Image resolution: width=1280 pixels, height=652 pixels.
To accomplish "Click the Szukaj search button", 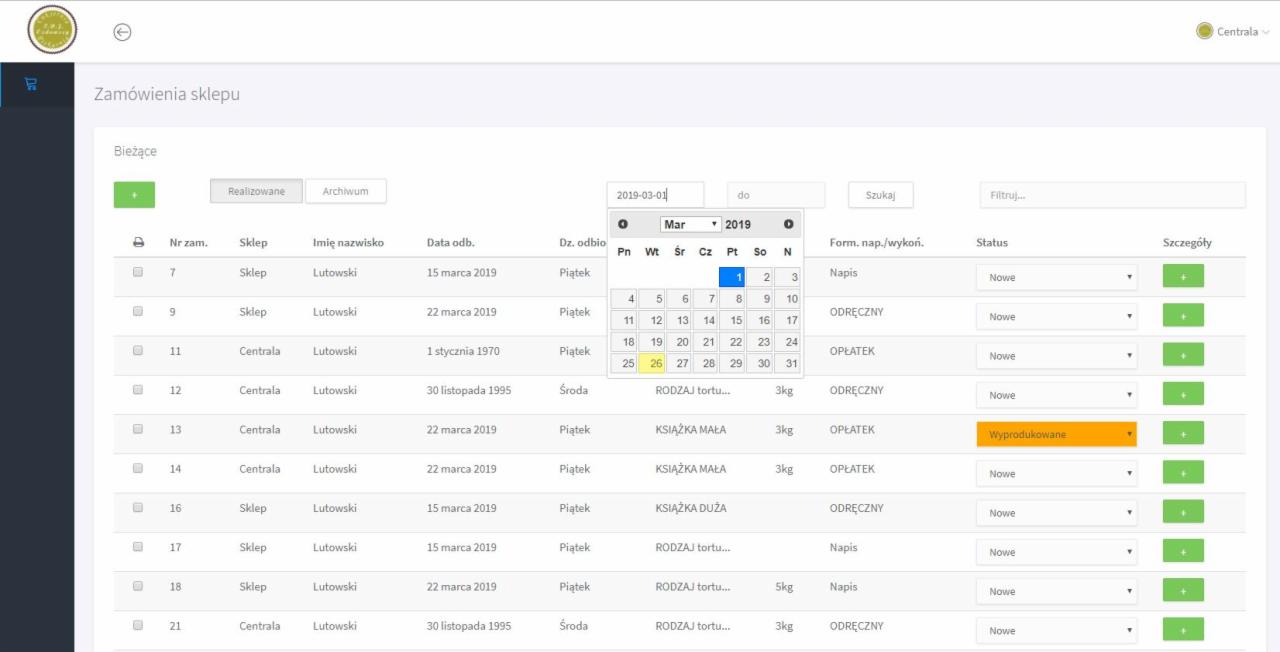I will (880, 195).
